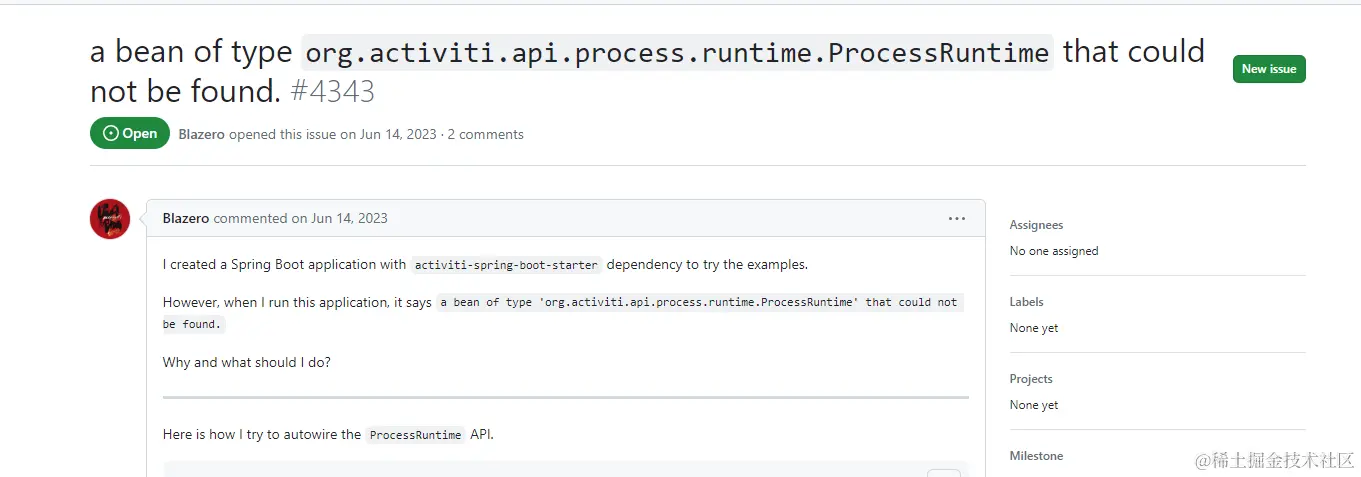Click the issue number #4343
Viewport: 1361px width, 477px height.
[x=332, y=91]
